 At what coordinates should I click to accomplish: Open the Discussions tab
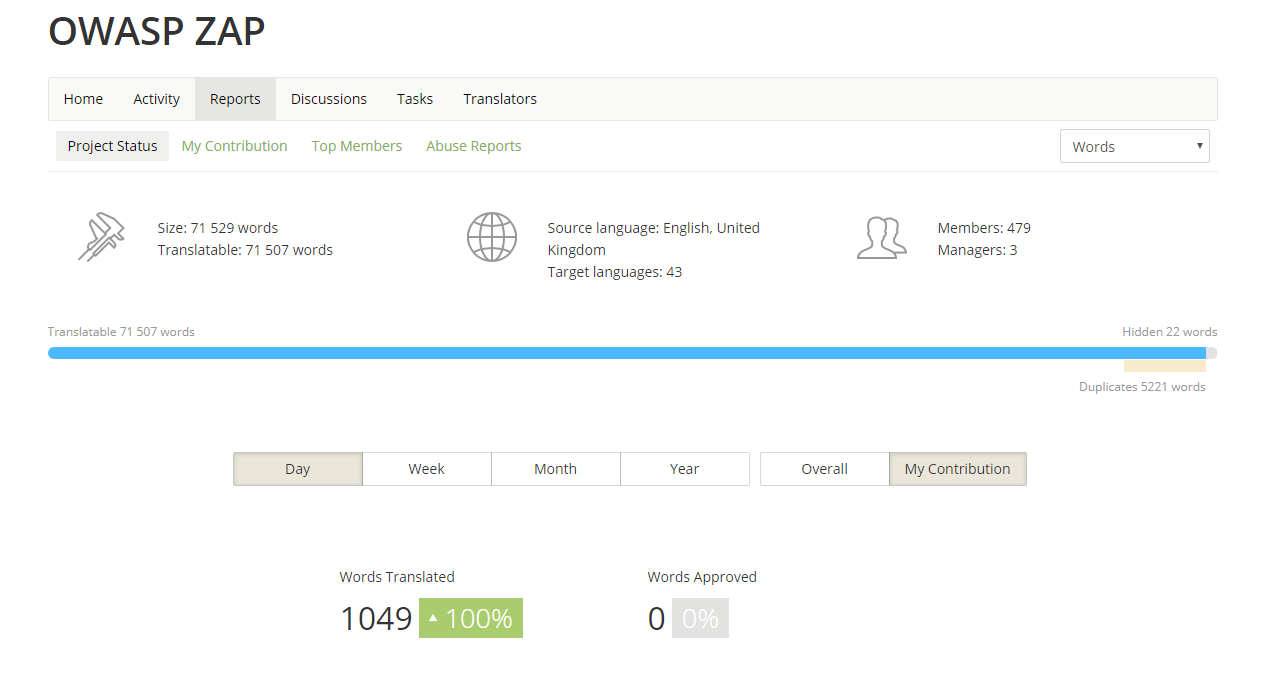point(329,99)
